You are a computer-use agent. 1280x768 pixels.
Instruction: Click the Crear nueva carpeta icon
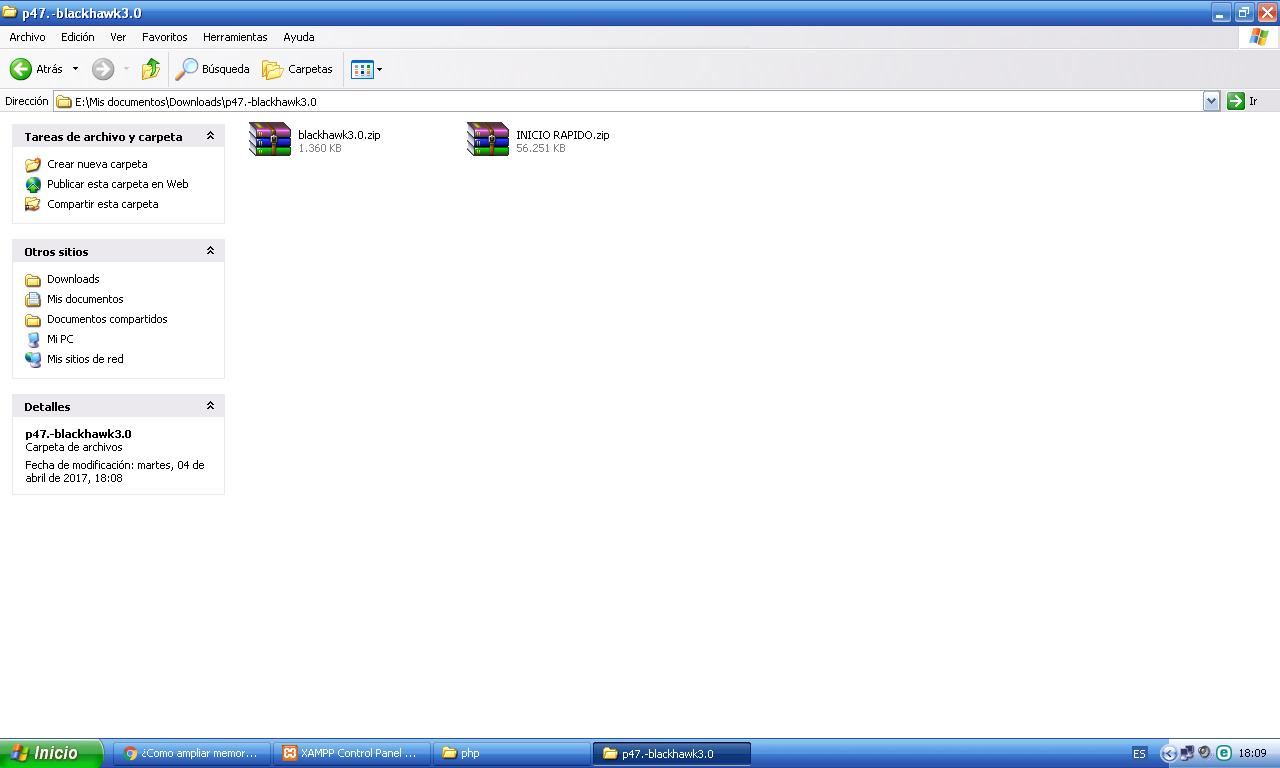click(33, 164)
